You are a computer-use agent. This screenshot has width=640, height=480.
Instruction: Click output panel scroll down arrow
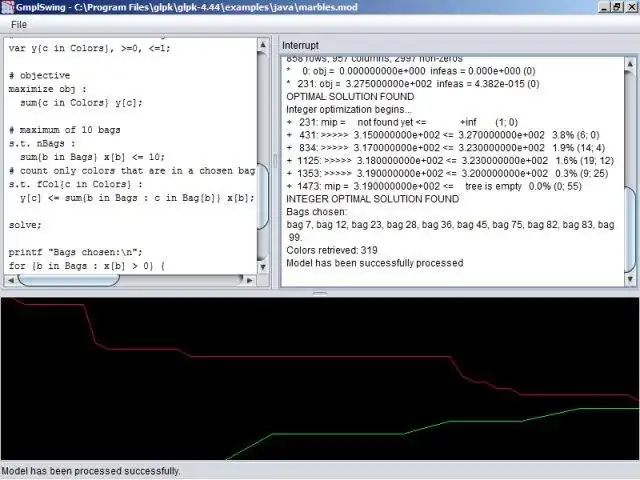pyautogui.click(x=630, y=279)
